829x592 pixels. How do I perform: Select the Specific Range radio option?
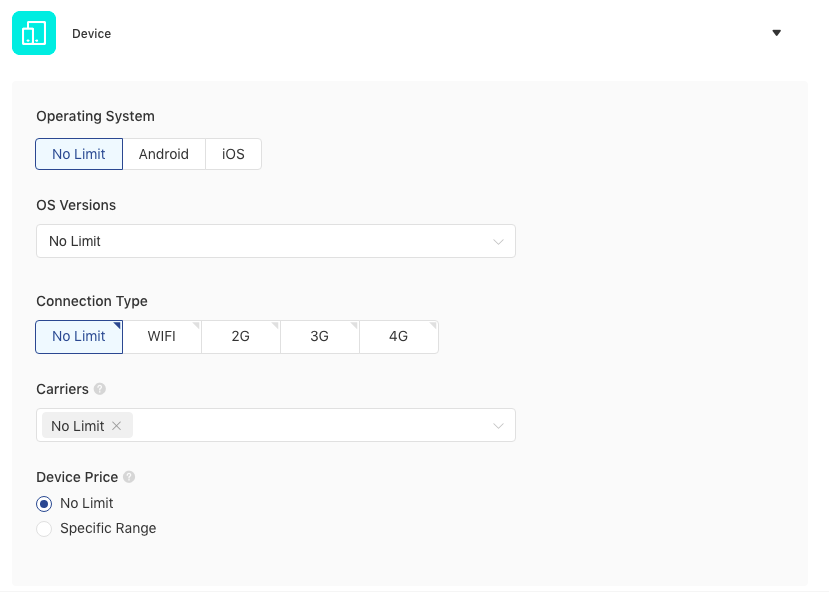click(44, 529)
